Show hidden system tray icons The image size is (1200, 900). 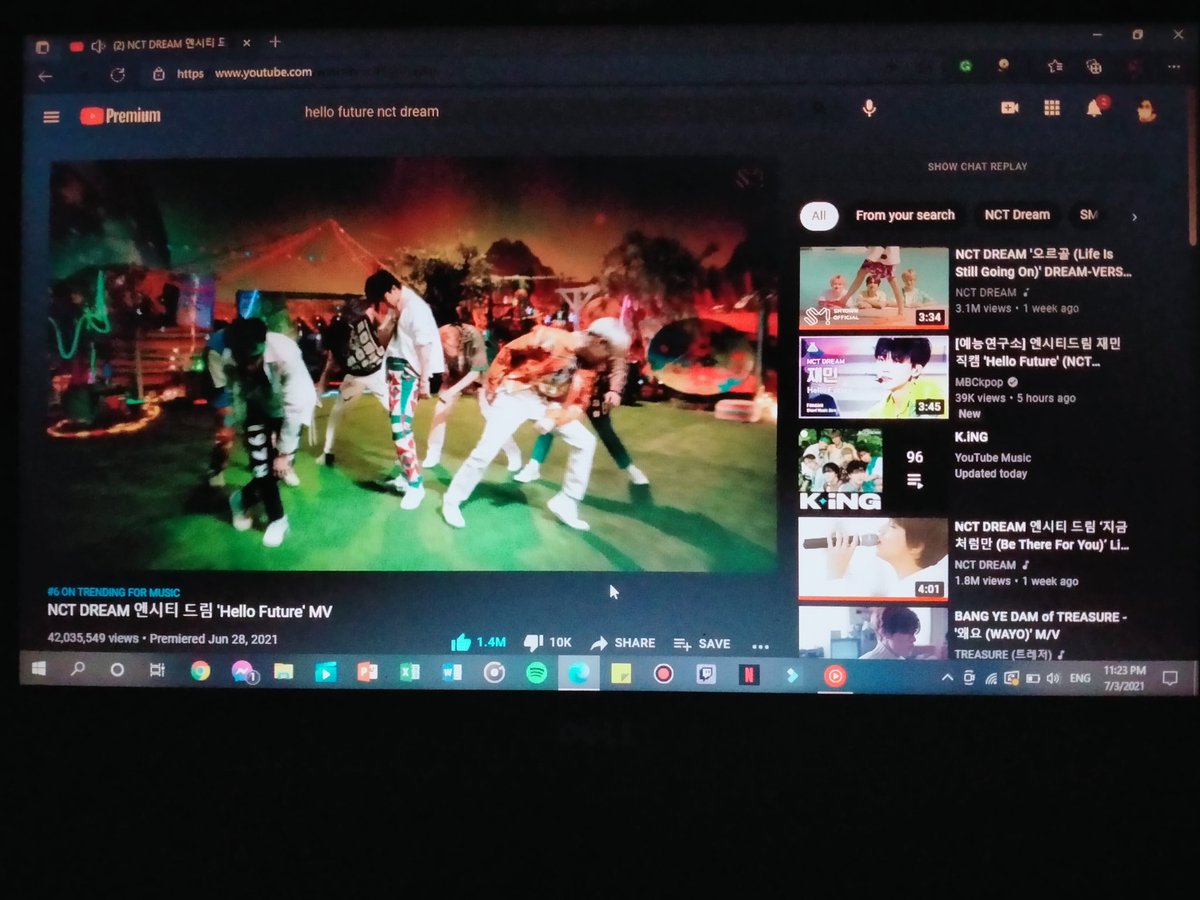947,678
